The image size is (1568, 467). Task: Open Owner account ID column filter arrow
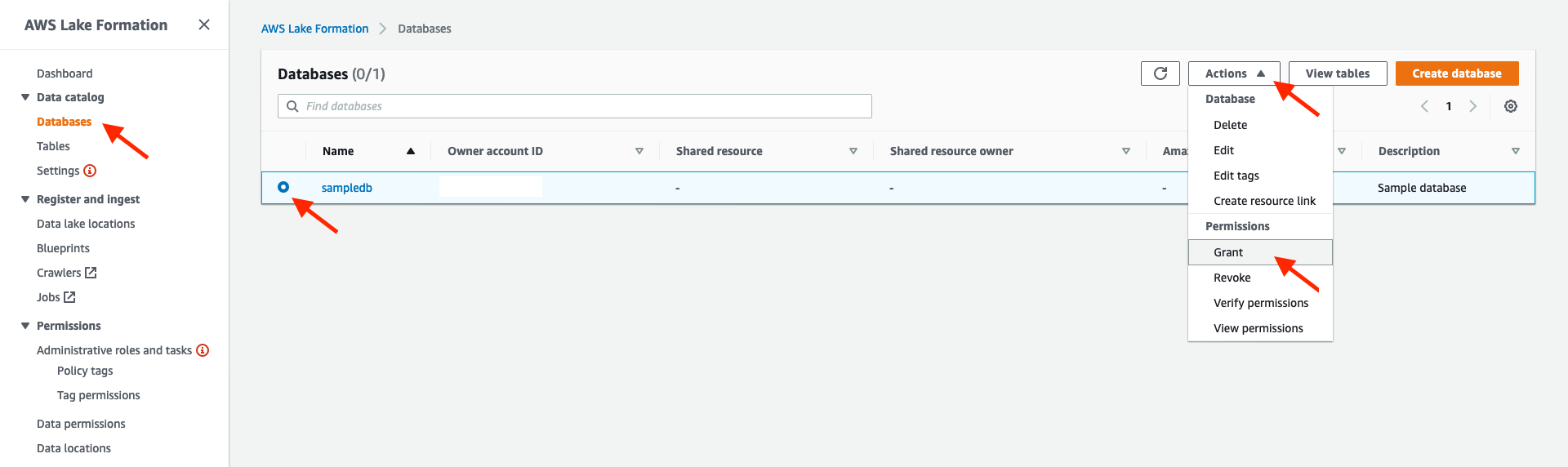(639, 151)
